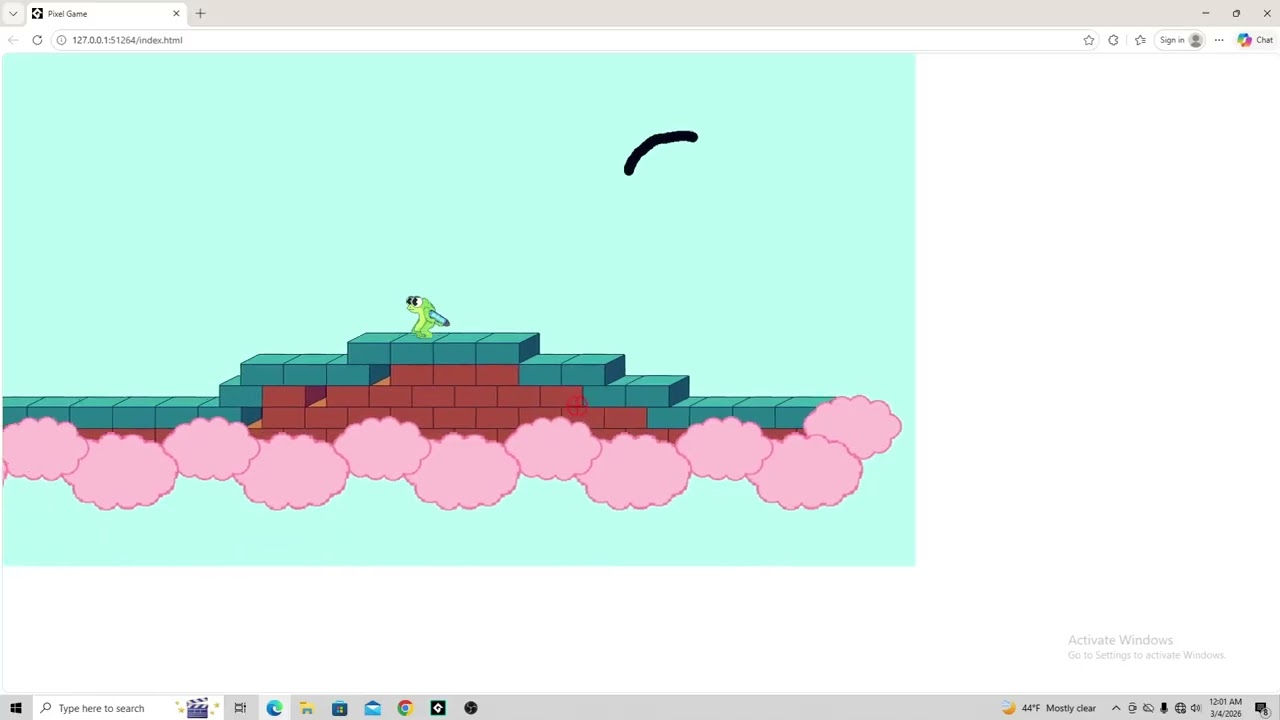
Task: Click the Type here to search box
Action: coord(130,708)
